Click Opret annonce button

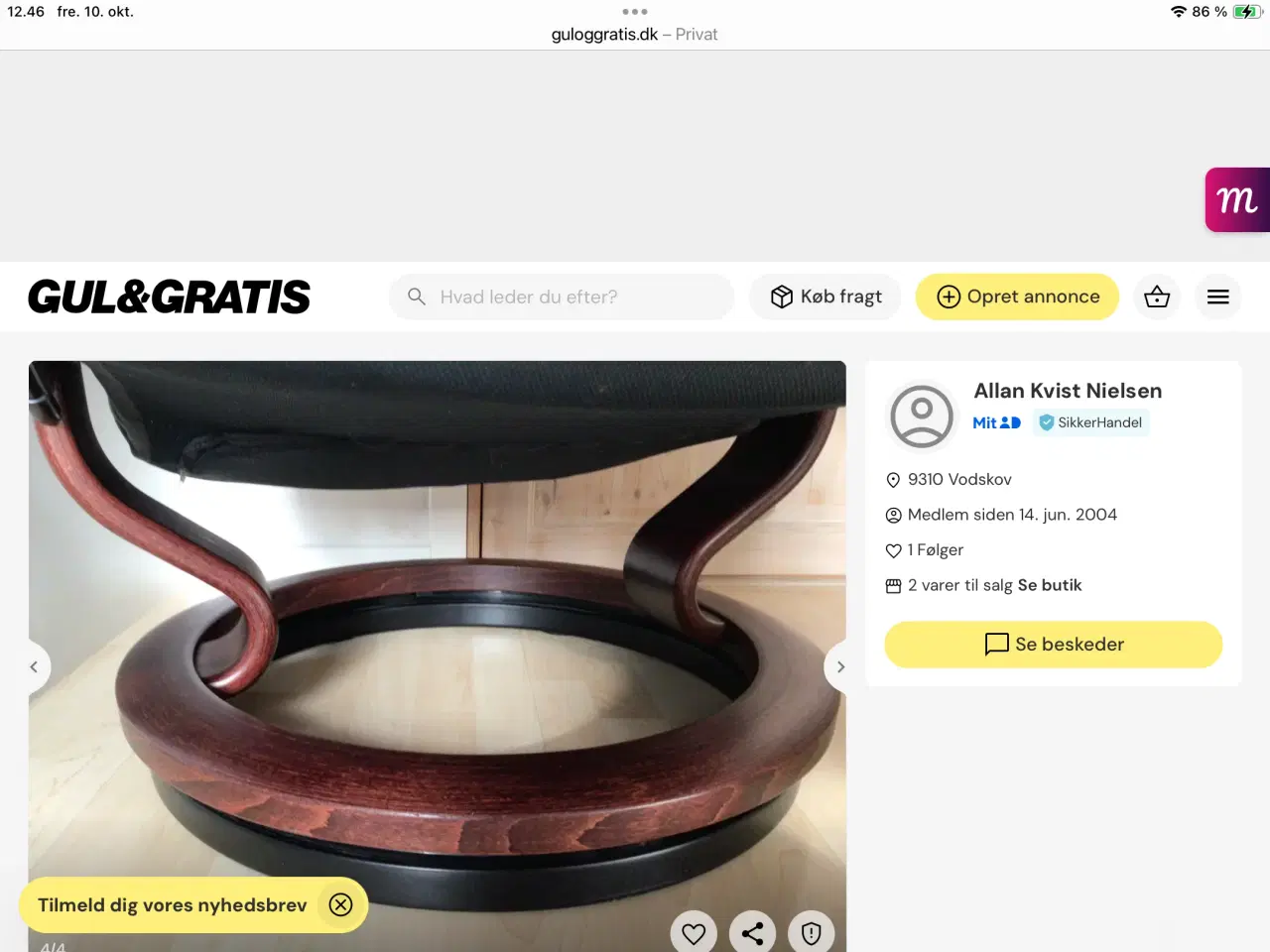pyautogui.click(x=1017, y=297)
